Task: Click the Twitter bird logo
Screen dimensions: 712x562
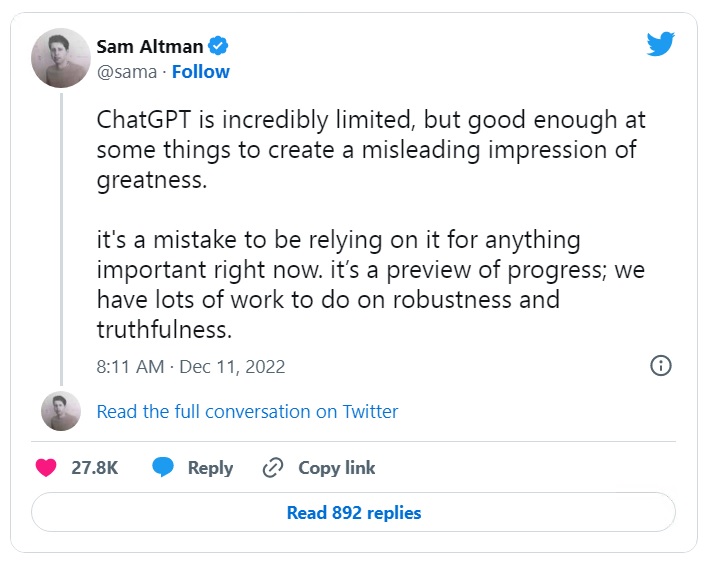Action: [661, 44]
